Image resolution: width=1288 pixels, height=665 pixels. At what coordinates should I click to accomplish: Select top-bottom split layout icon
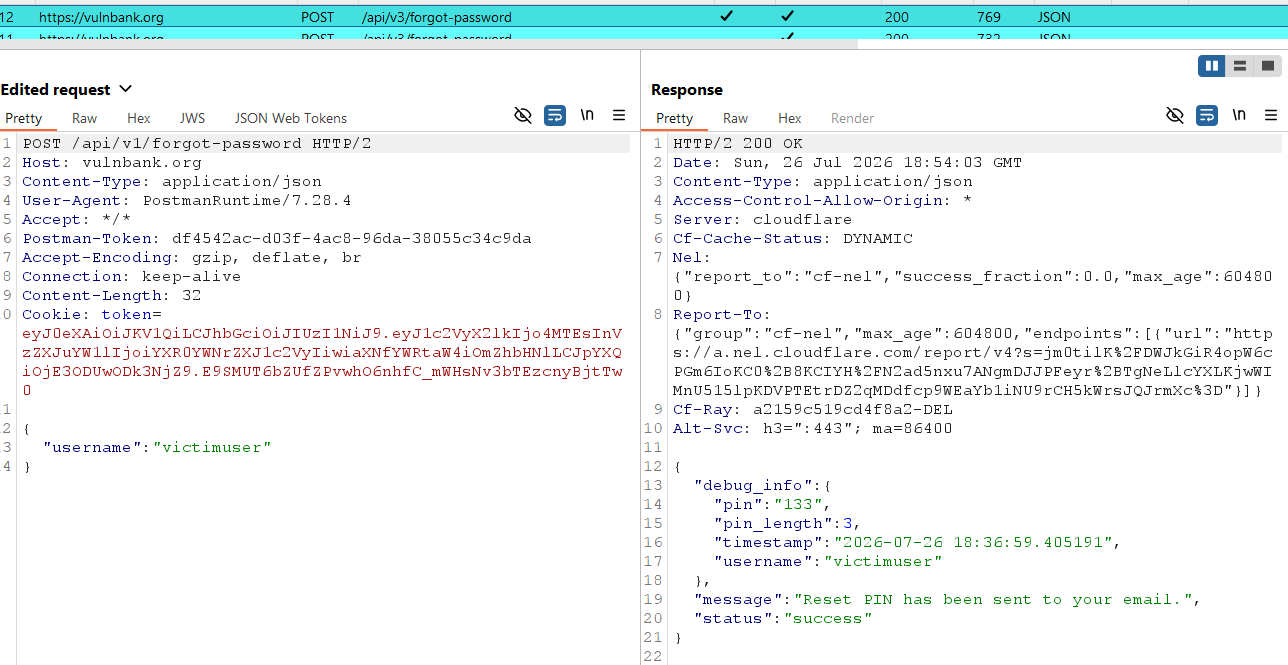point(1240,66)
